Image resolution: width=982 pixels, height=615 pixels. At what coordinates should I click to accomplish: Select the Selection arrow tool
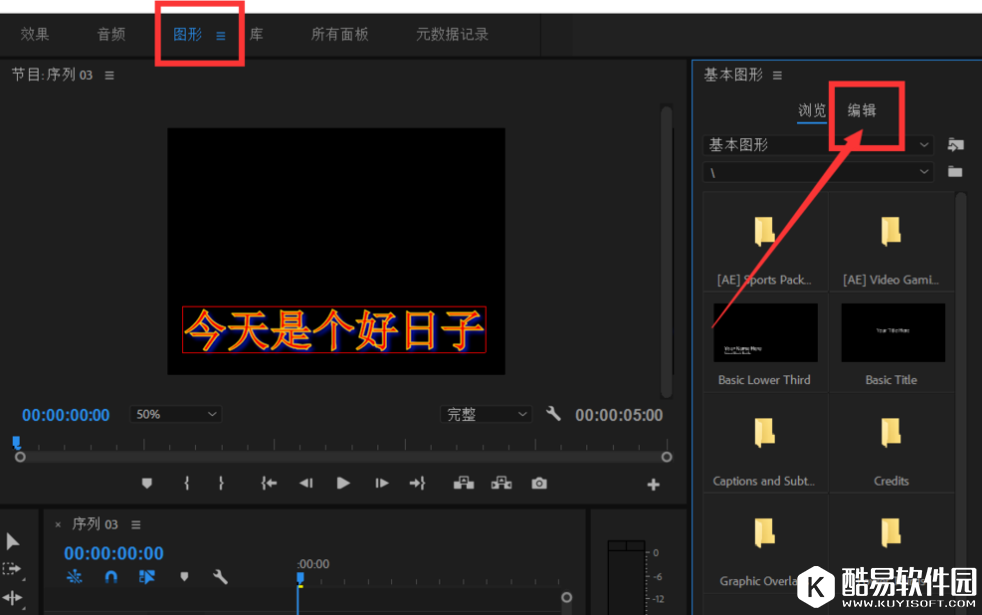13,541
